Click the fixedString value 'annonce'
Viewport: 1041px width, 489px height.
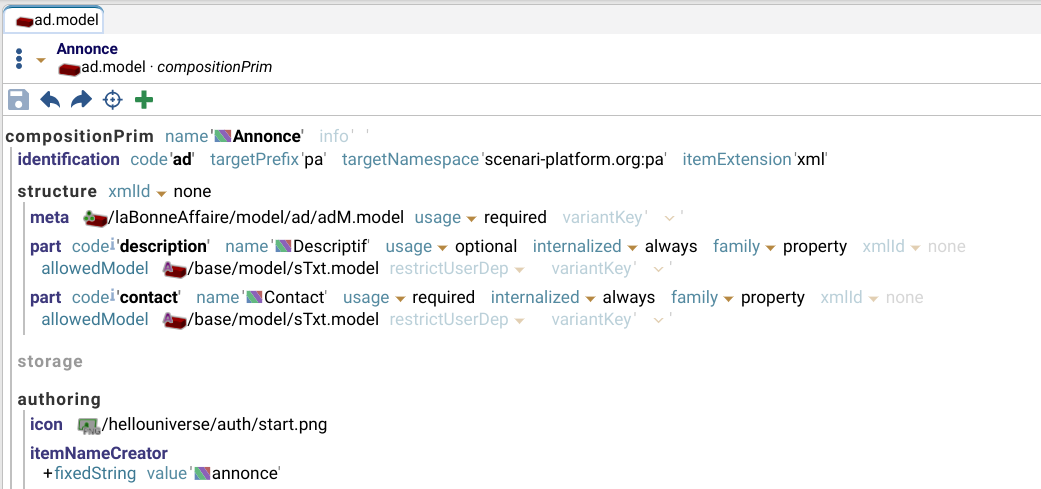click(x=244, y=473)
